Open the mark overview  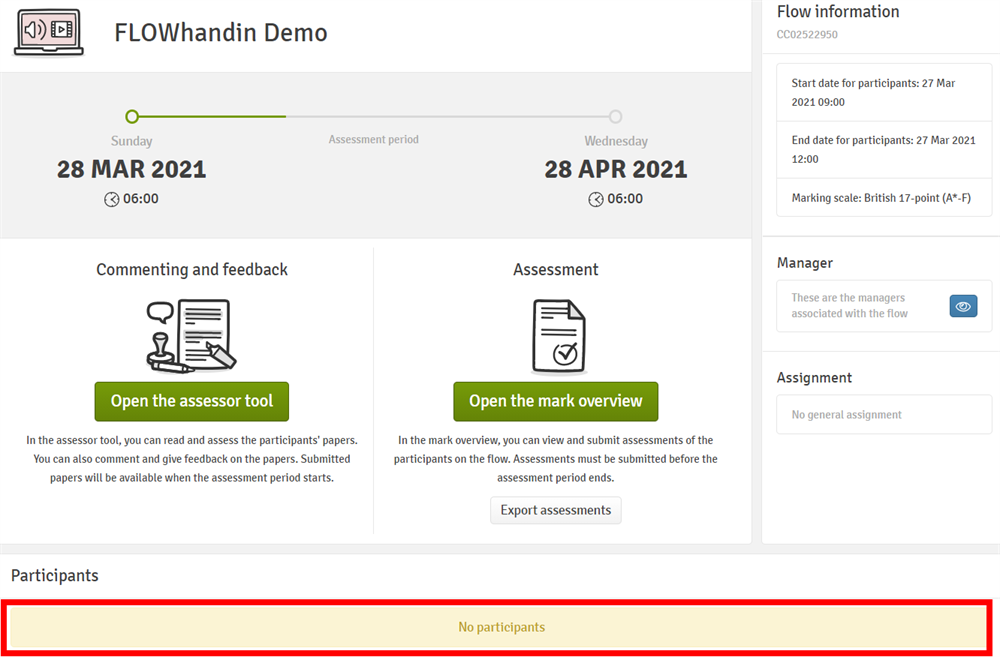pos(555,401)
